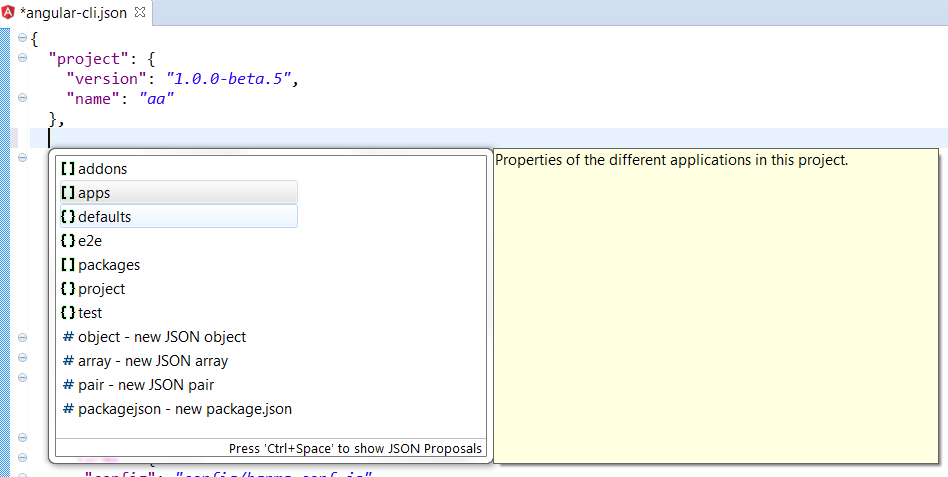Choose the defaults proposal
948x477 pixels.
(179, 216)
